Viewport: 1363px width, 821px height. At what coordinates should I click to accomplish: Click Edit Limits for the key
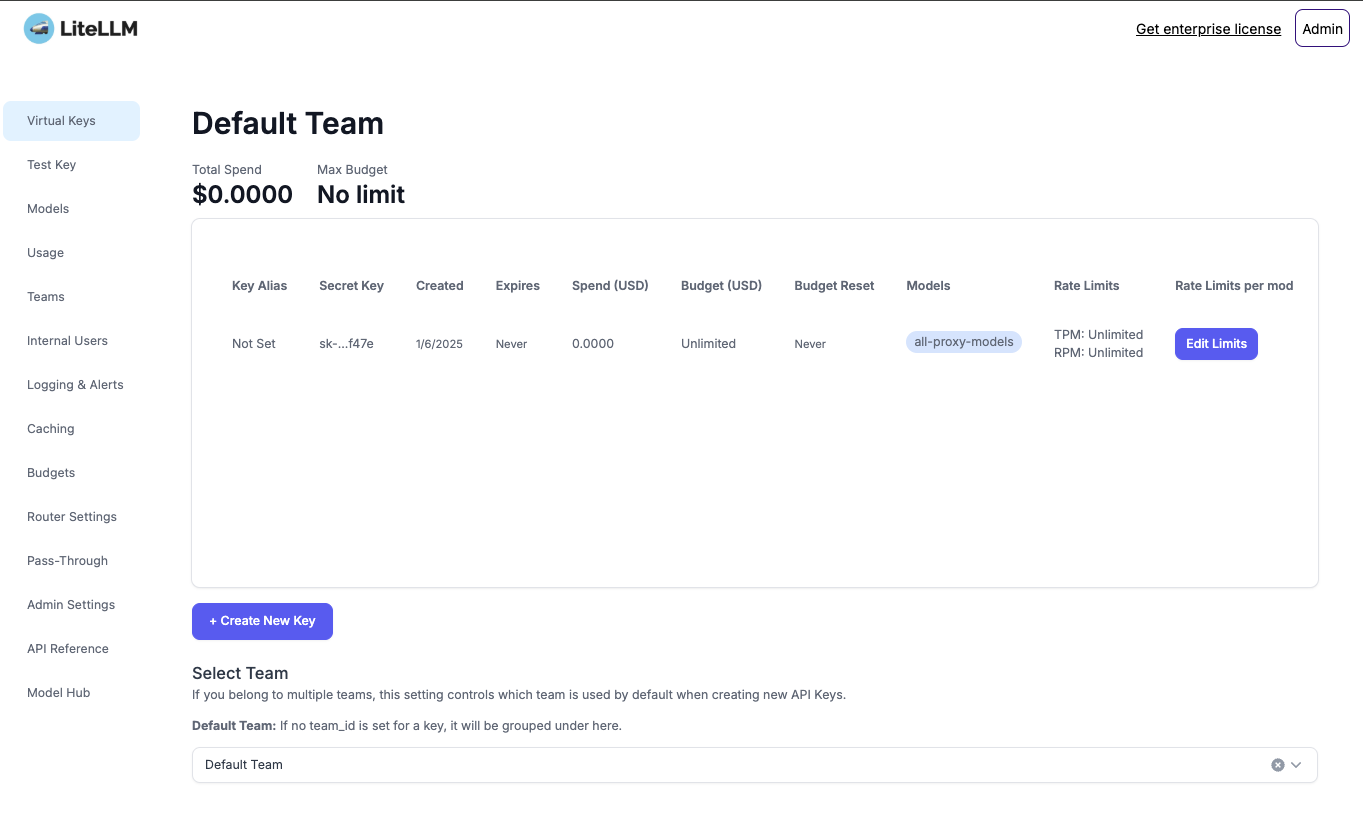1215,344
